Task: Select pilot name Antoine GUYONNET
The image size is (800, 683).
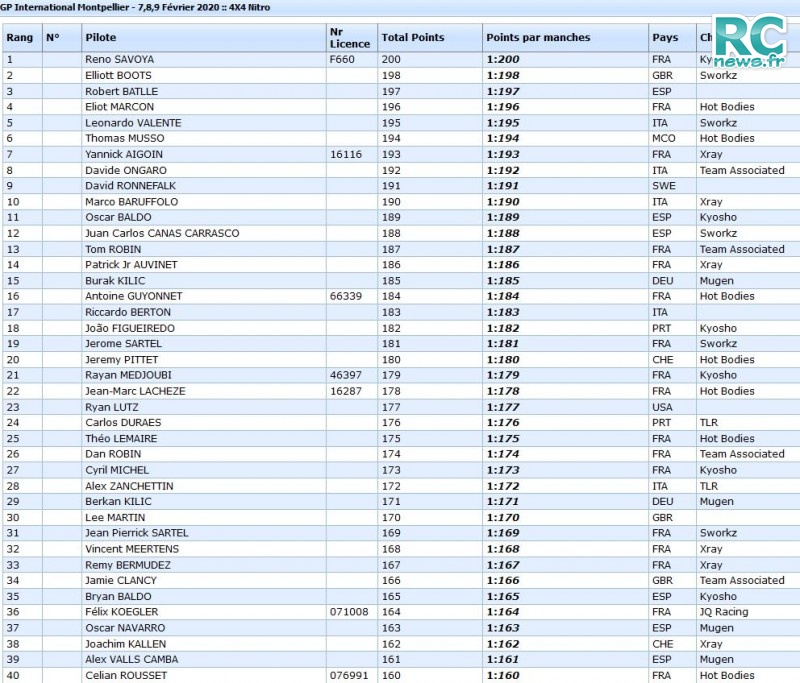Action: click(134, 296)
